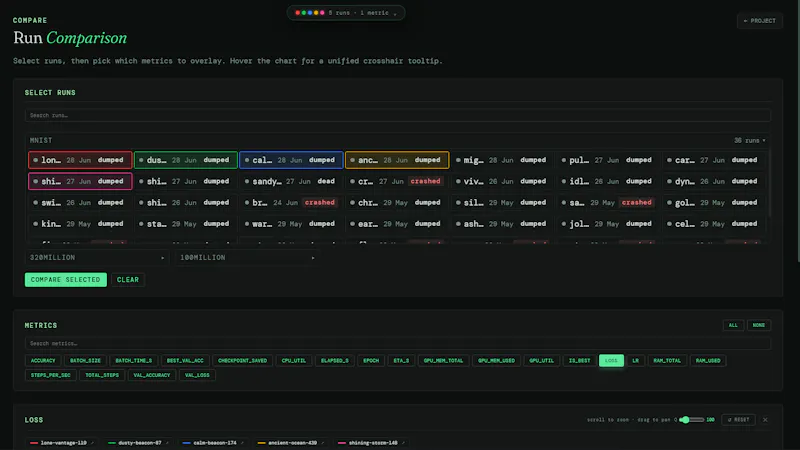Toggle the EPOCH metric chip
Screen dimensions: 800x450
371,361
